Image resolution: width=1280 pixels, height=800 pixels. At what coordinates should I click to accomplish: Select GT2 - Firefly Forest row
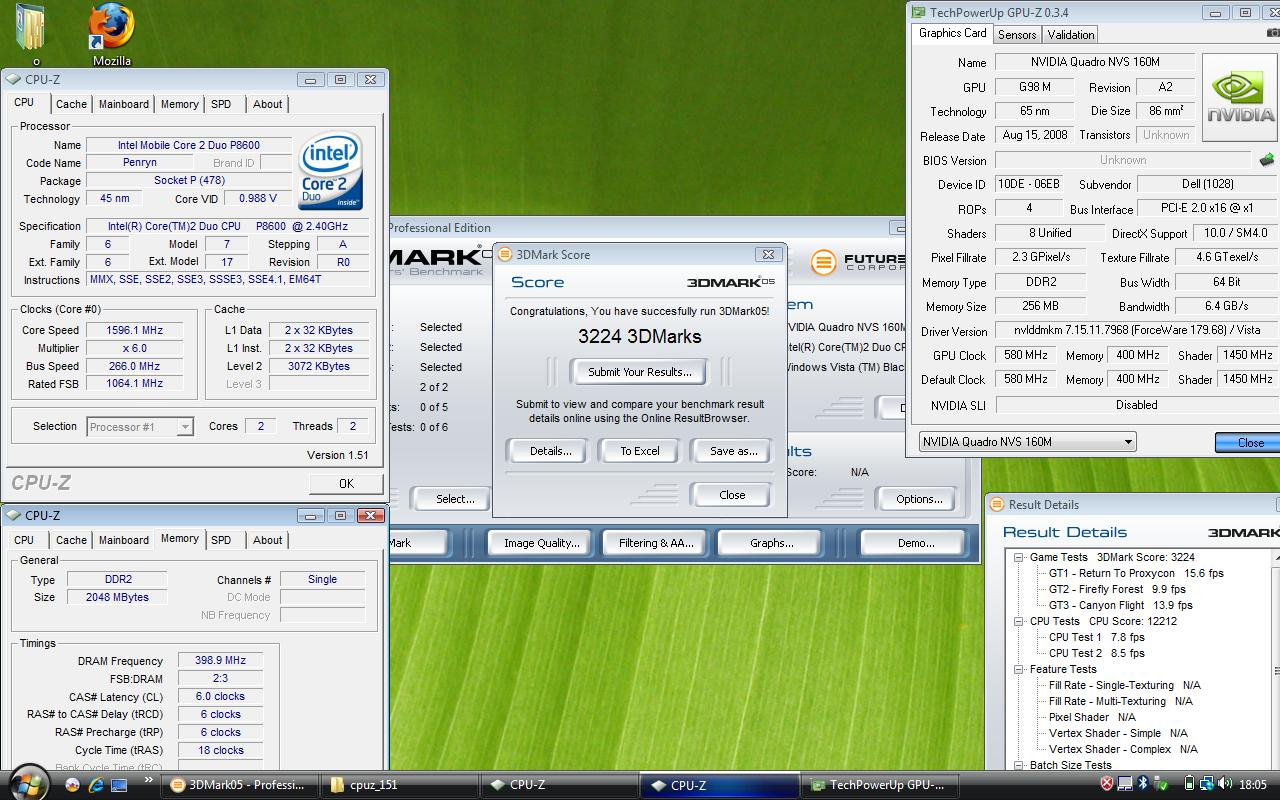coord(1117,589)
